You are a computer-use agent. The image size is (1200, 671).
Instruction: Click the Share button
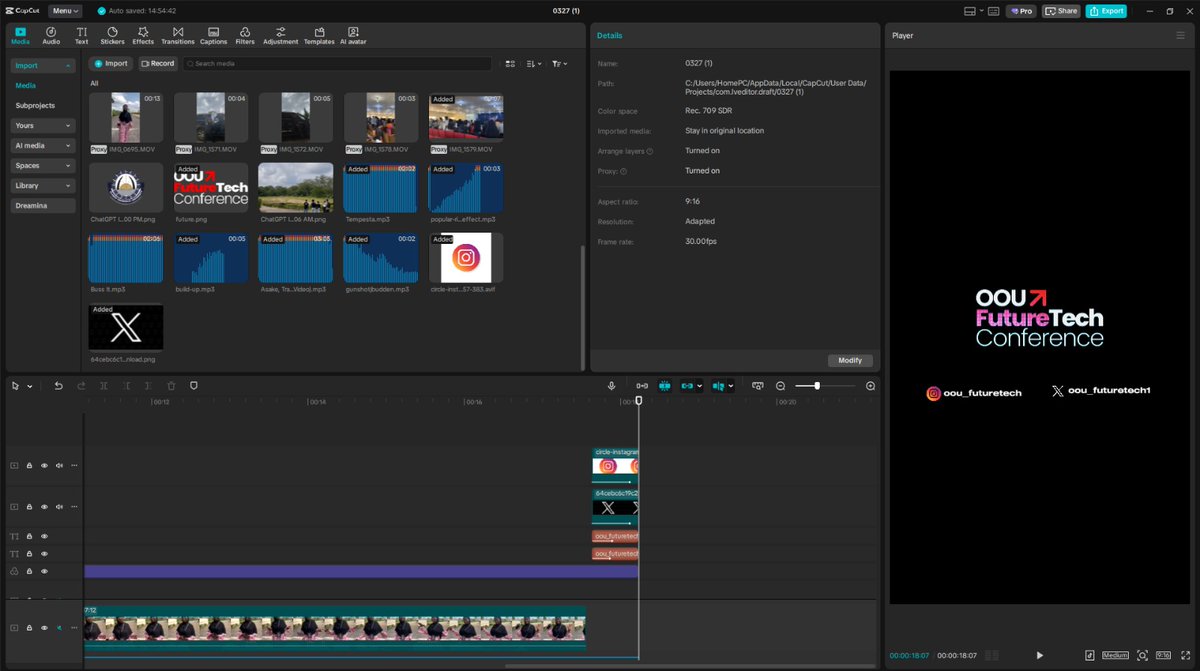pyautogui.click(x=1061, y=11)
